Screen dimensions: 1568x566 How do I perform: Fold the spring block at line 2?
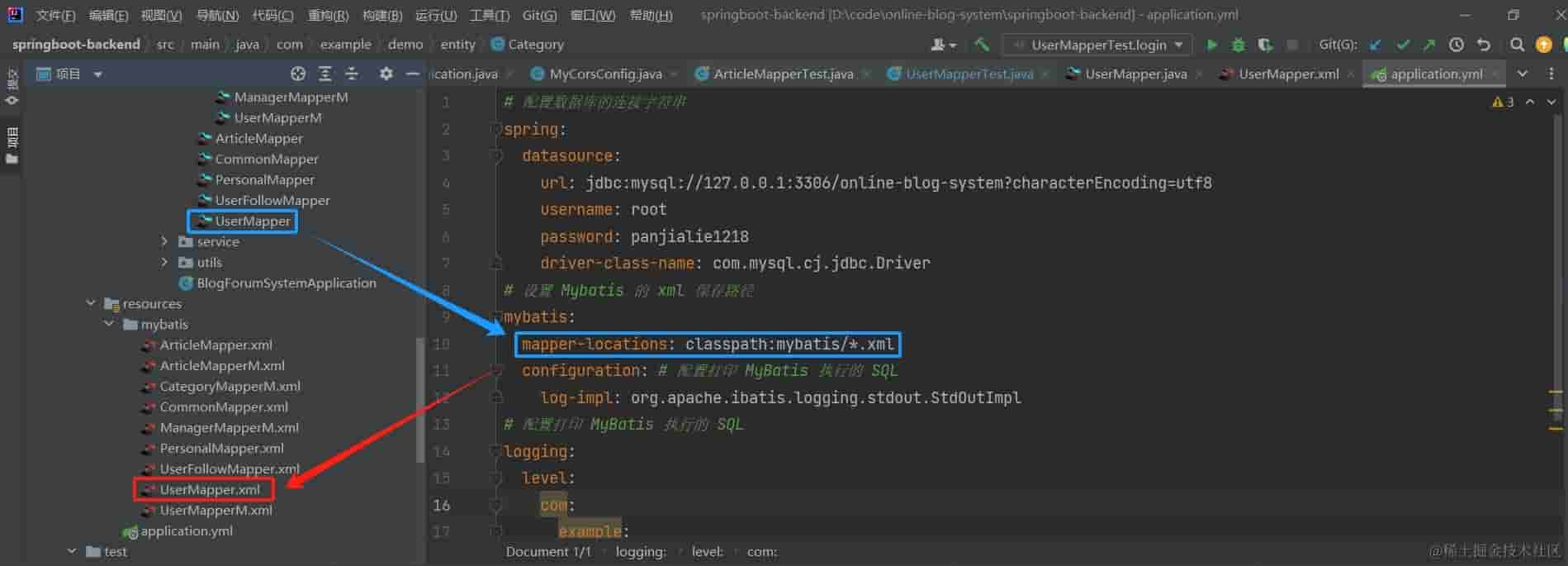(x=496, y=129)
